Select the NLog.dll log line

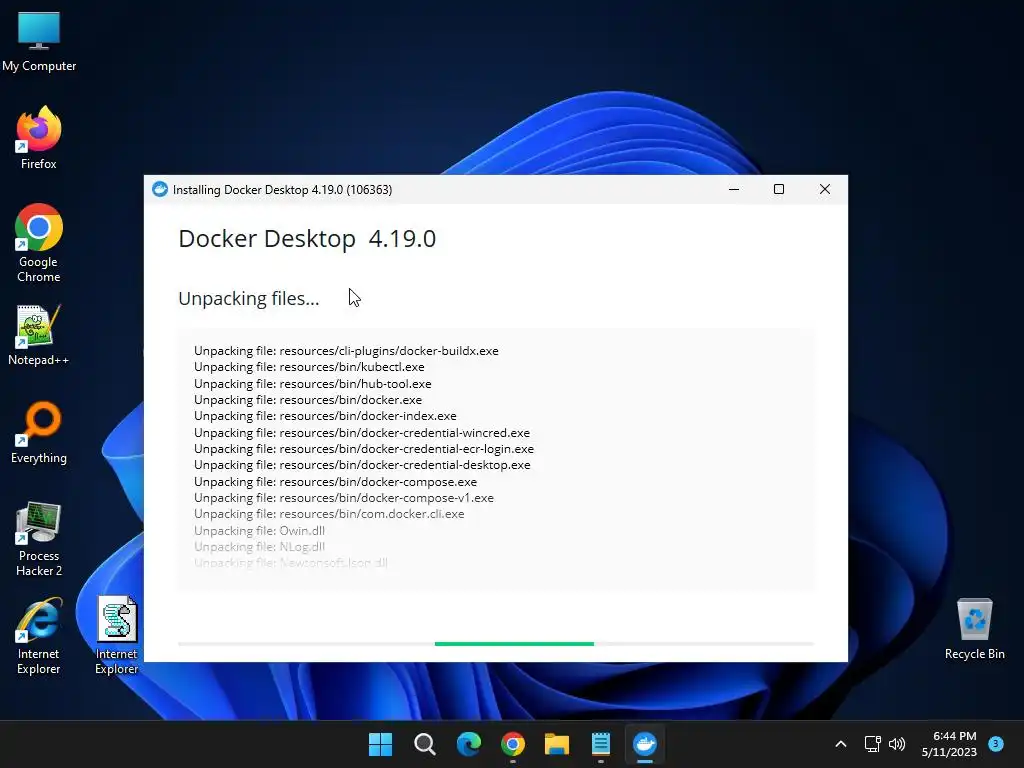[x=259, y=547]
